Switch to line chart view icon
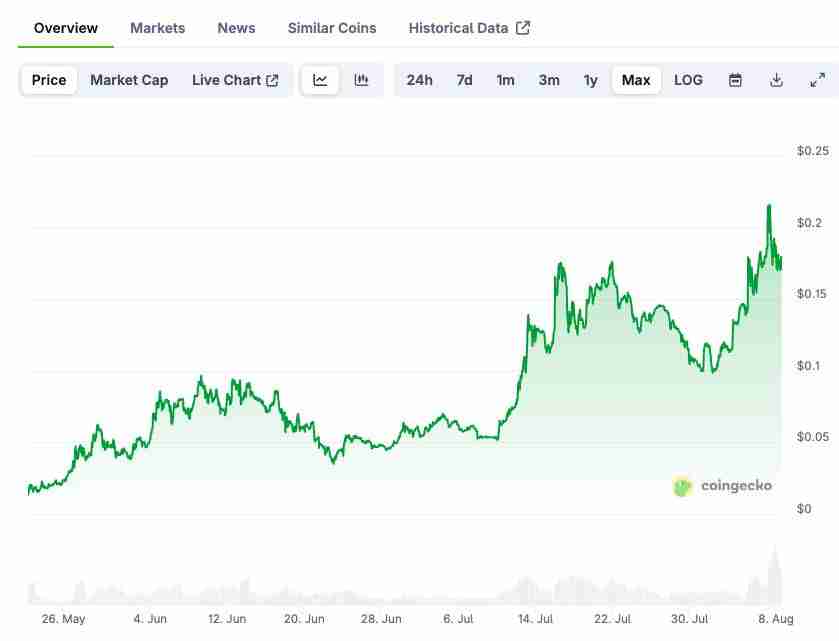Image resolution: width=839 pixels, height=641 pixels. pos(320,80)
